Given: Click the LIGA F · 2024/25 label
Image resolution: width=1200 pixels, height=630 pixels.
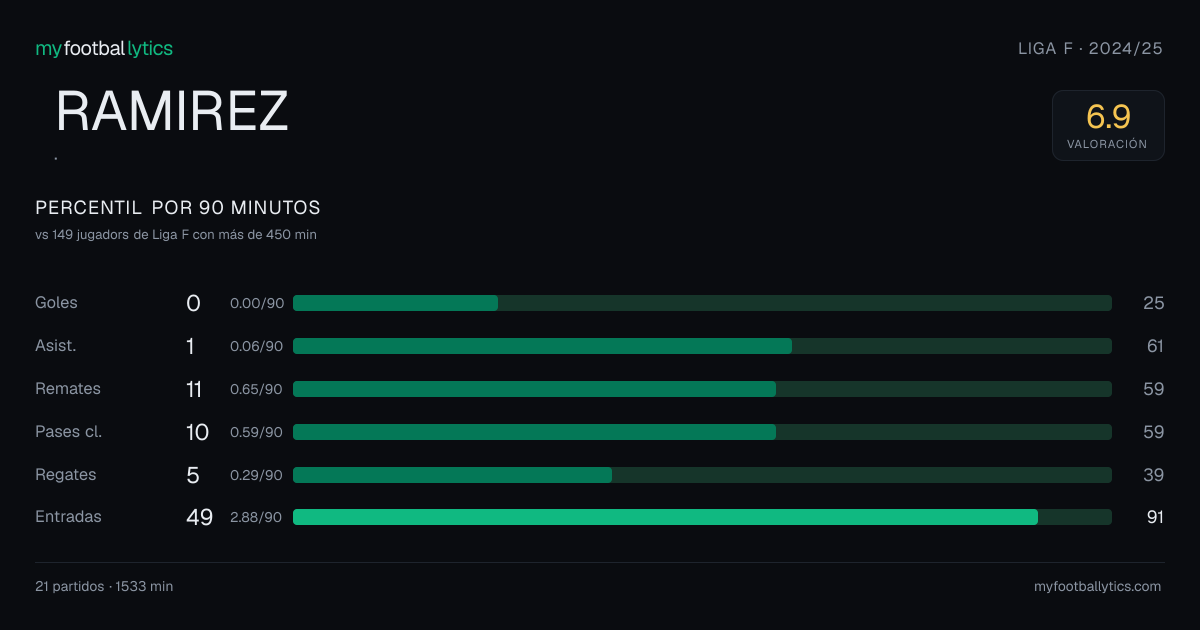Looking at the screenshot, I should (1090, 48).
